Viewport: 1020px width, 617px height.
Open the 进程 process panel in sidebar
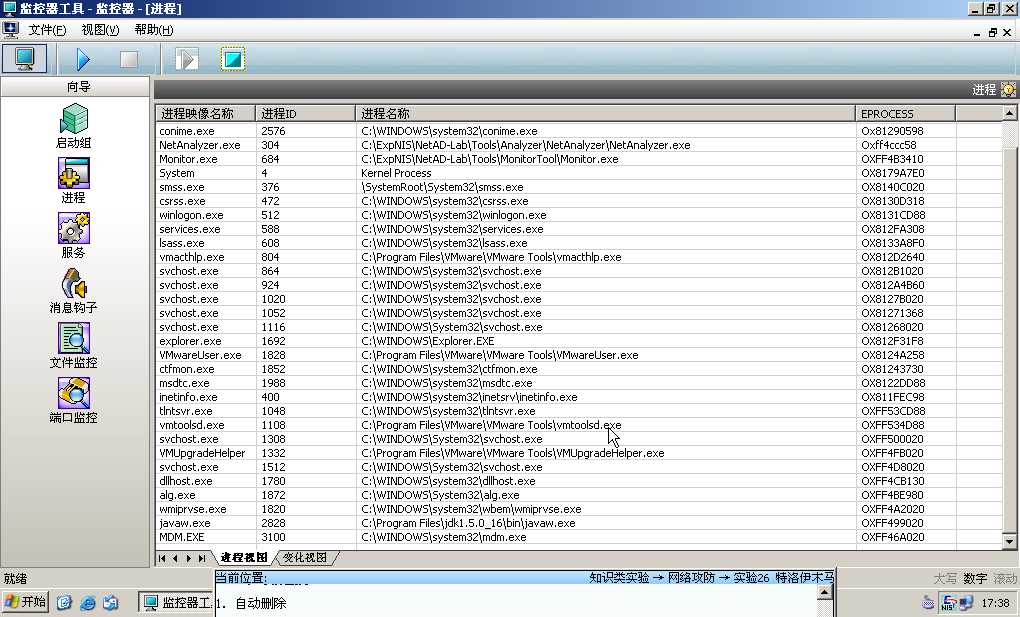tap(73, 181)
